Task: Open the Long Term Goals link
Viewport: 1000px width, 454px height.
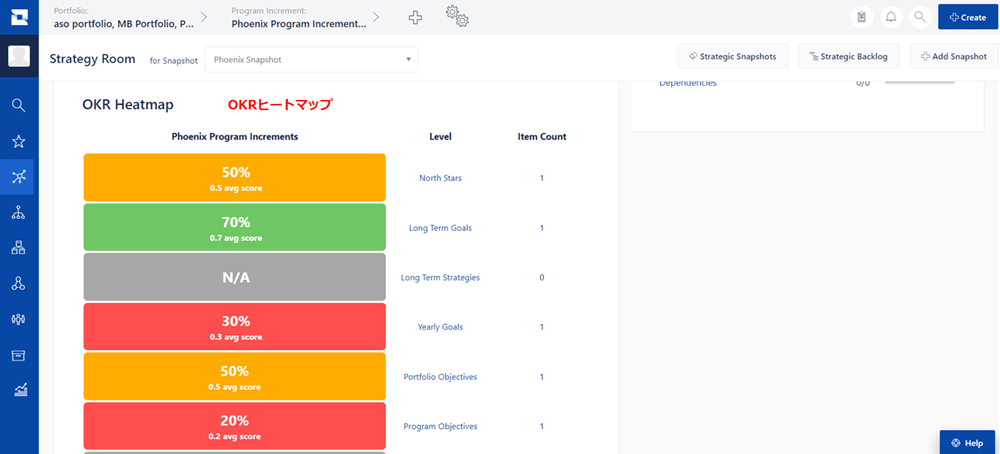Action: coord(440,228)
